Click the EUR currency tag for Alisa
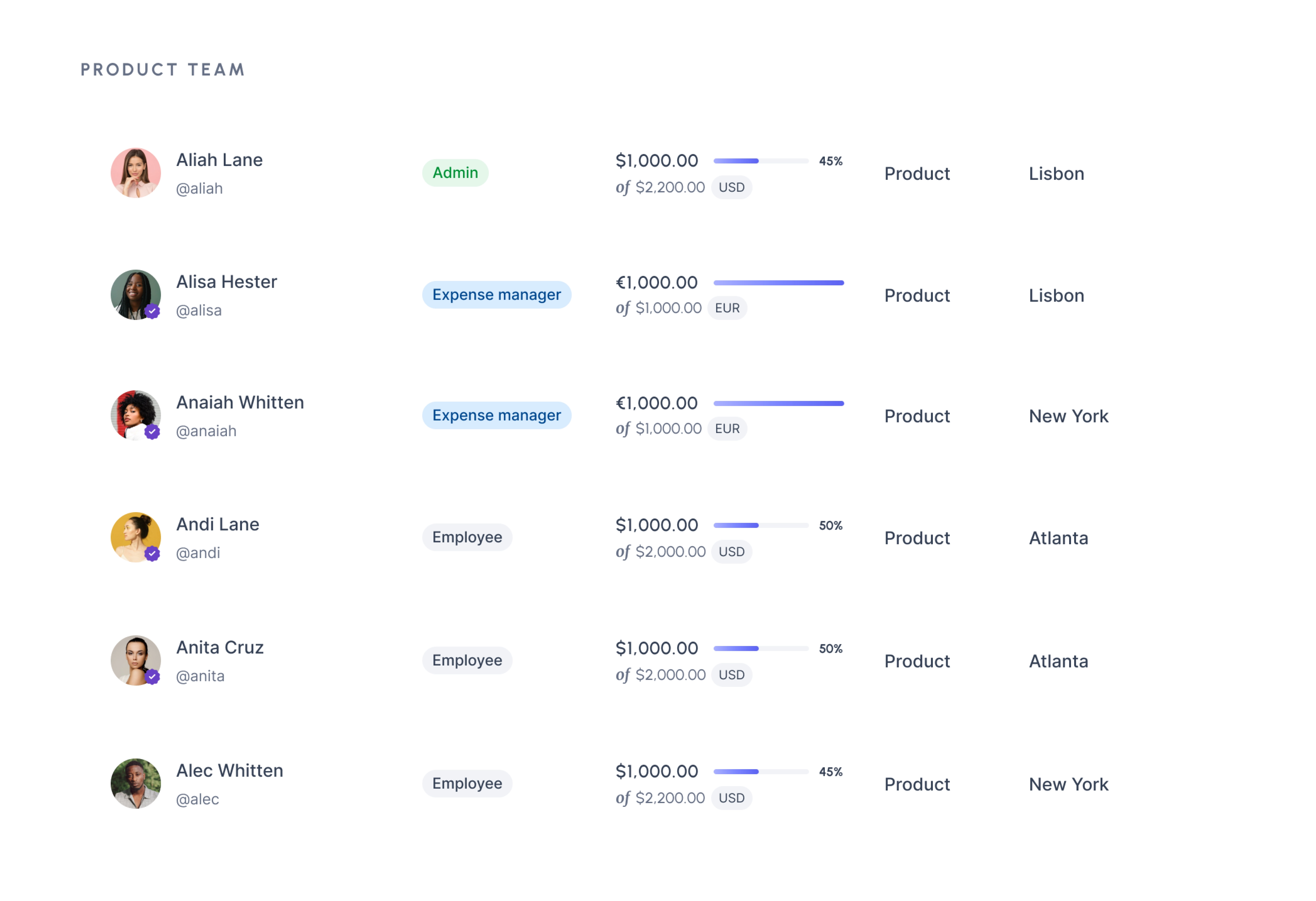 pyautogui.click(x=727, y=308)
